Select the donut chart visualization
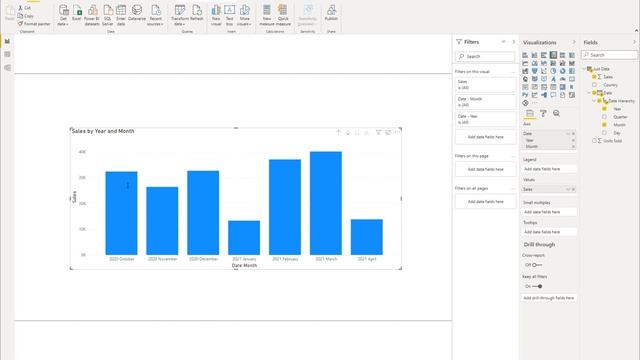Image resolution: width=640 pixels, height=360 pixels. point(562,71)
